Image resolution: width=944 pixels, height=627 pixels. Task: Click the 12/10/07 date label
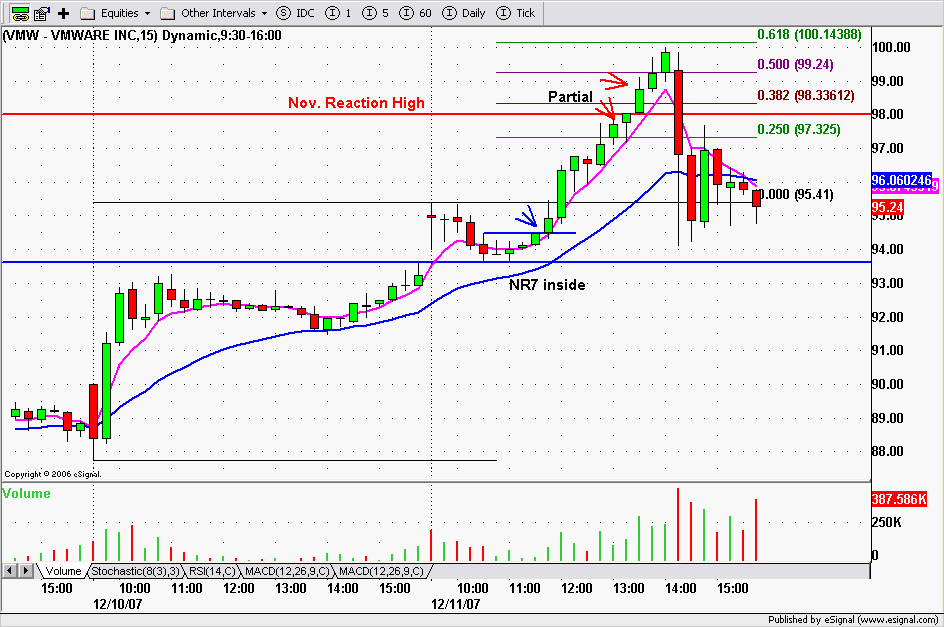pos(117,604)
